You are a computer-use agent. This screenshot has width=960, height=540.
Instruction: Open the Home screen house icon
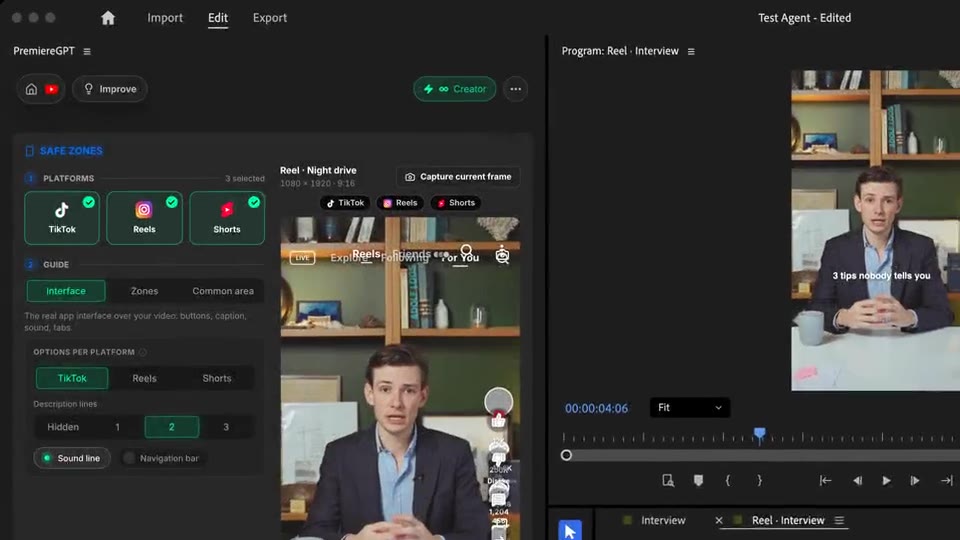(108, 18)
